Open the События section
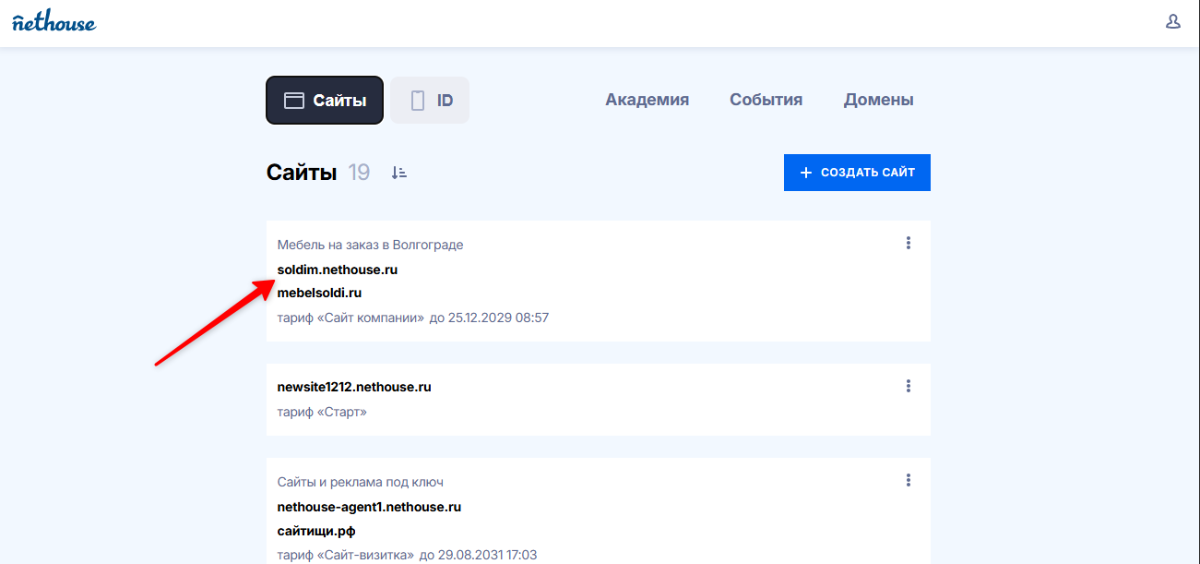The height and width of the screenshot is (564, 1200). [766, 100]
